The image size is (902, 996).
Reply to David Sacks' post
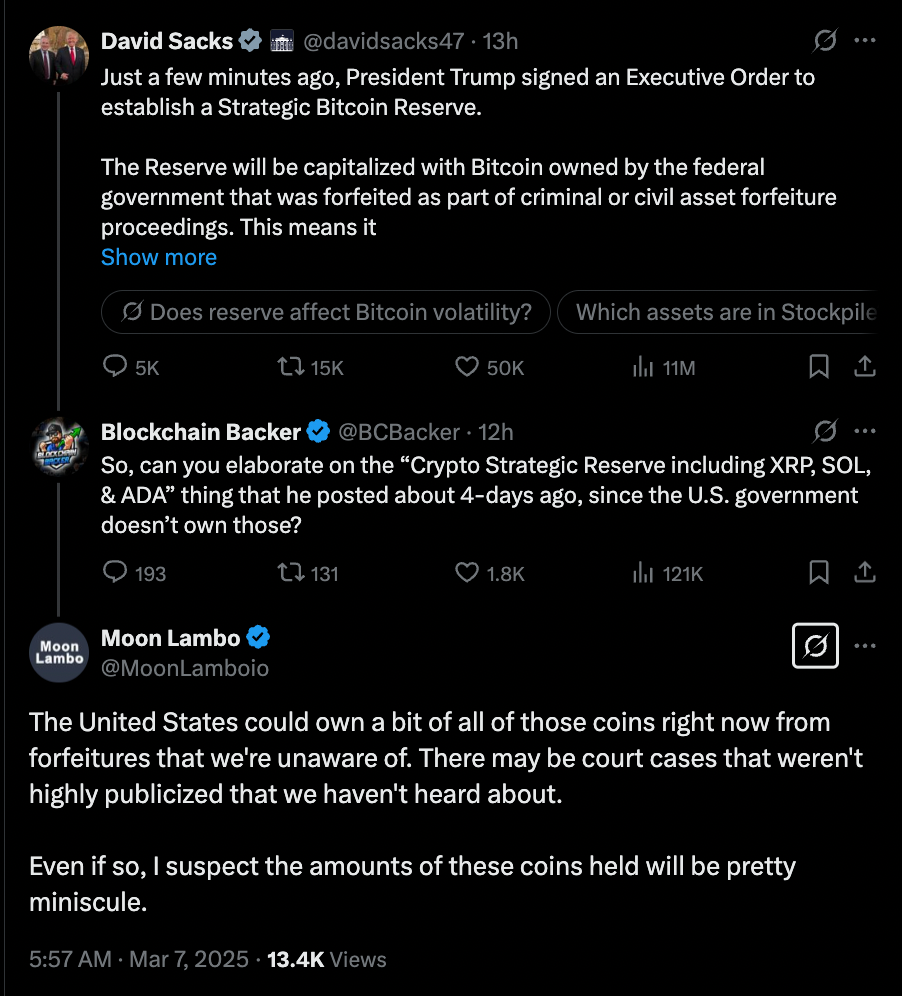coord(118,368)
